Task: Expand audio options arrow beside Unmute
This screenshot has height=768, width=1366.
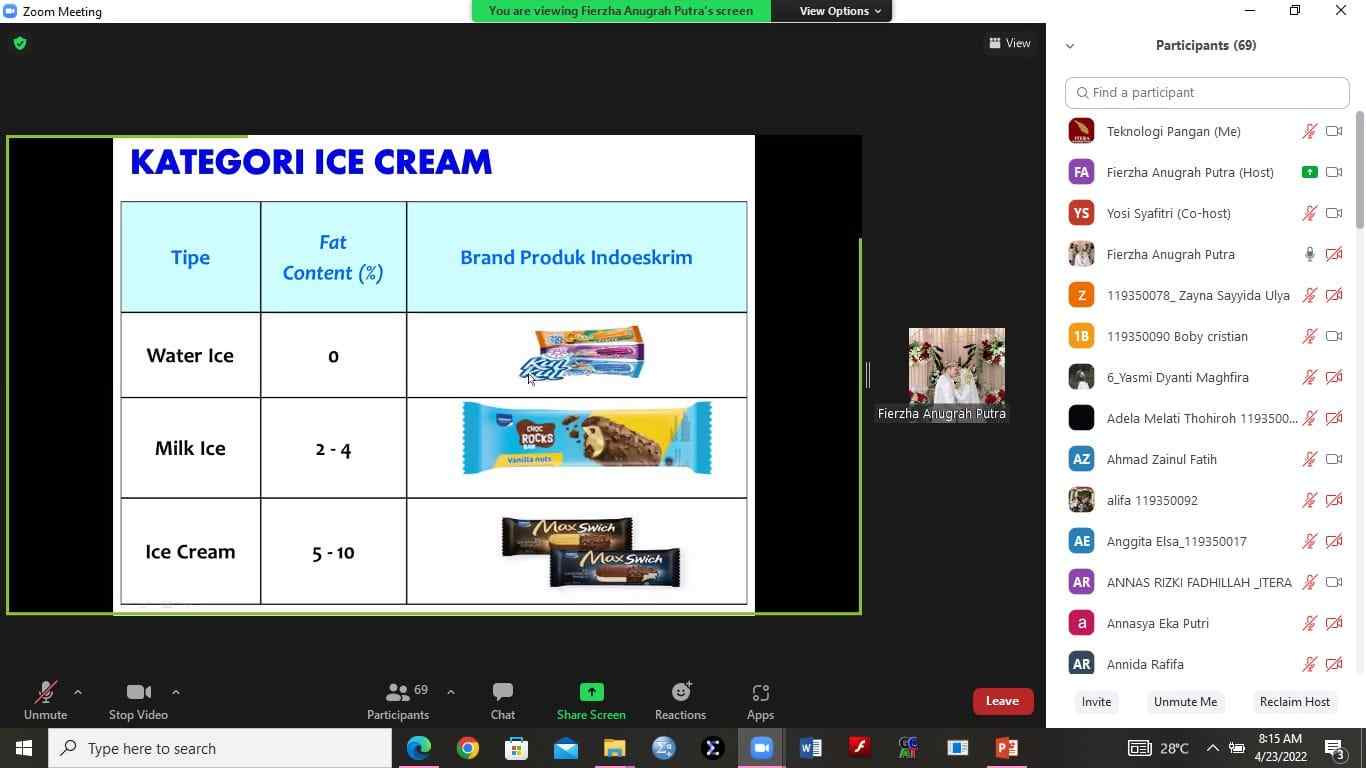Action: point(78,692)
